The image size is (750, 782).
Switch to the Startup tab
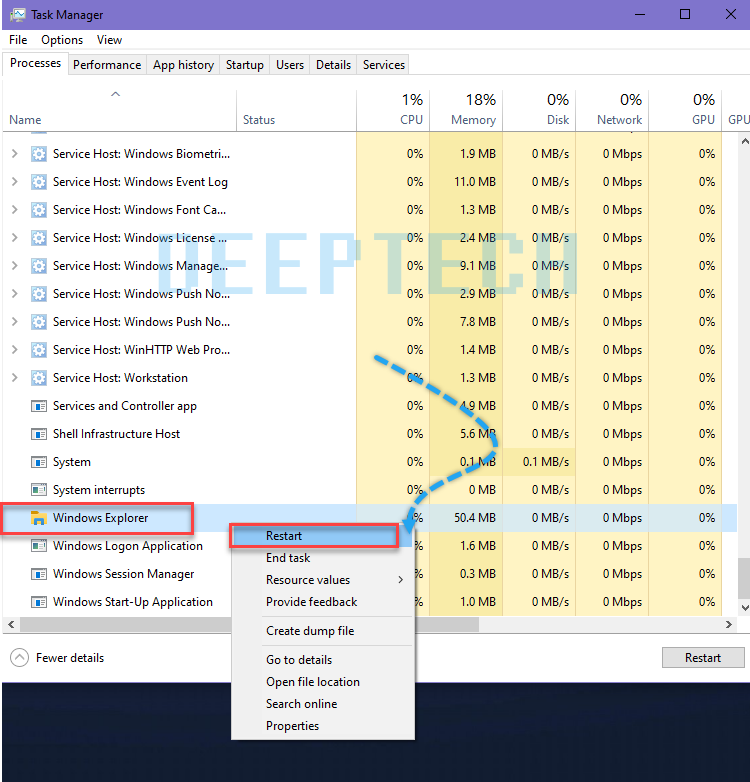pos(244,65)
